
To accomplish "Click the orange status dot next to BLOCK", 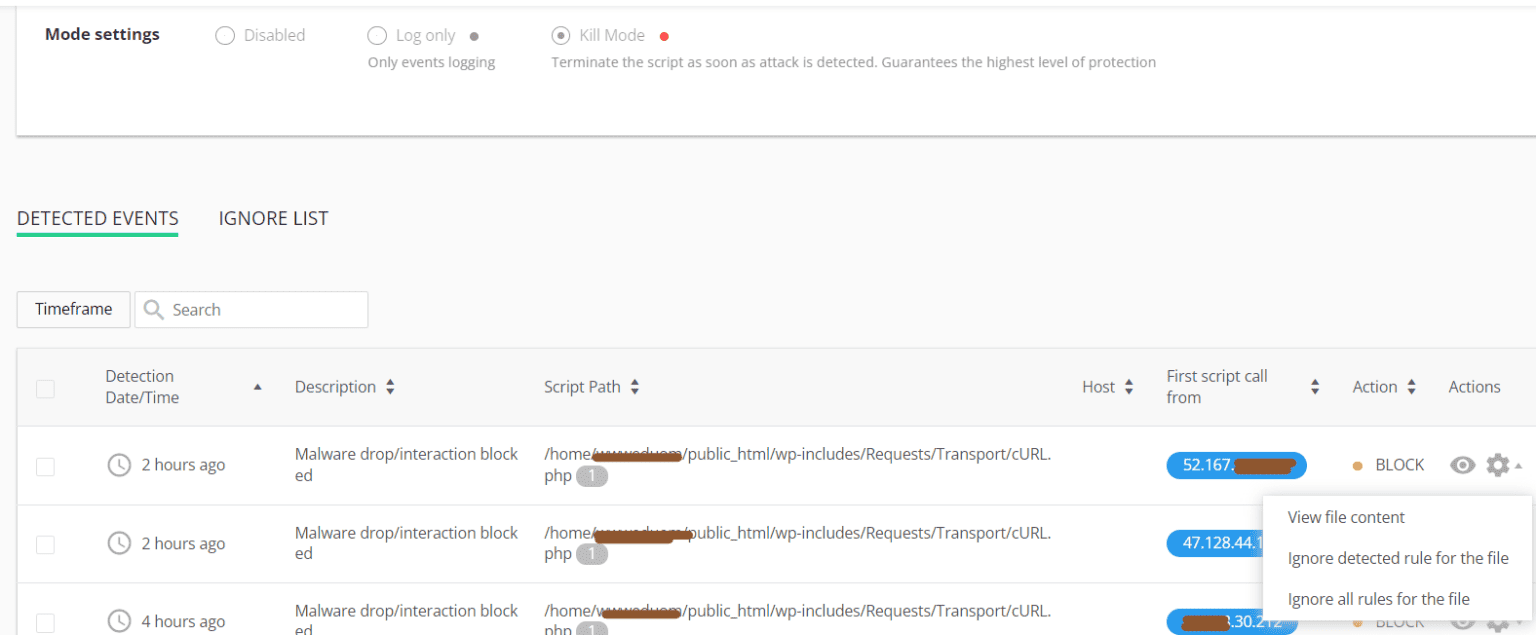I will [1358, 464].
